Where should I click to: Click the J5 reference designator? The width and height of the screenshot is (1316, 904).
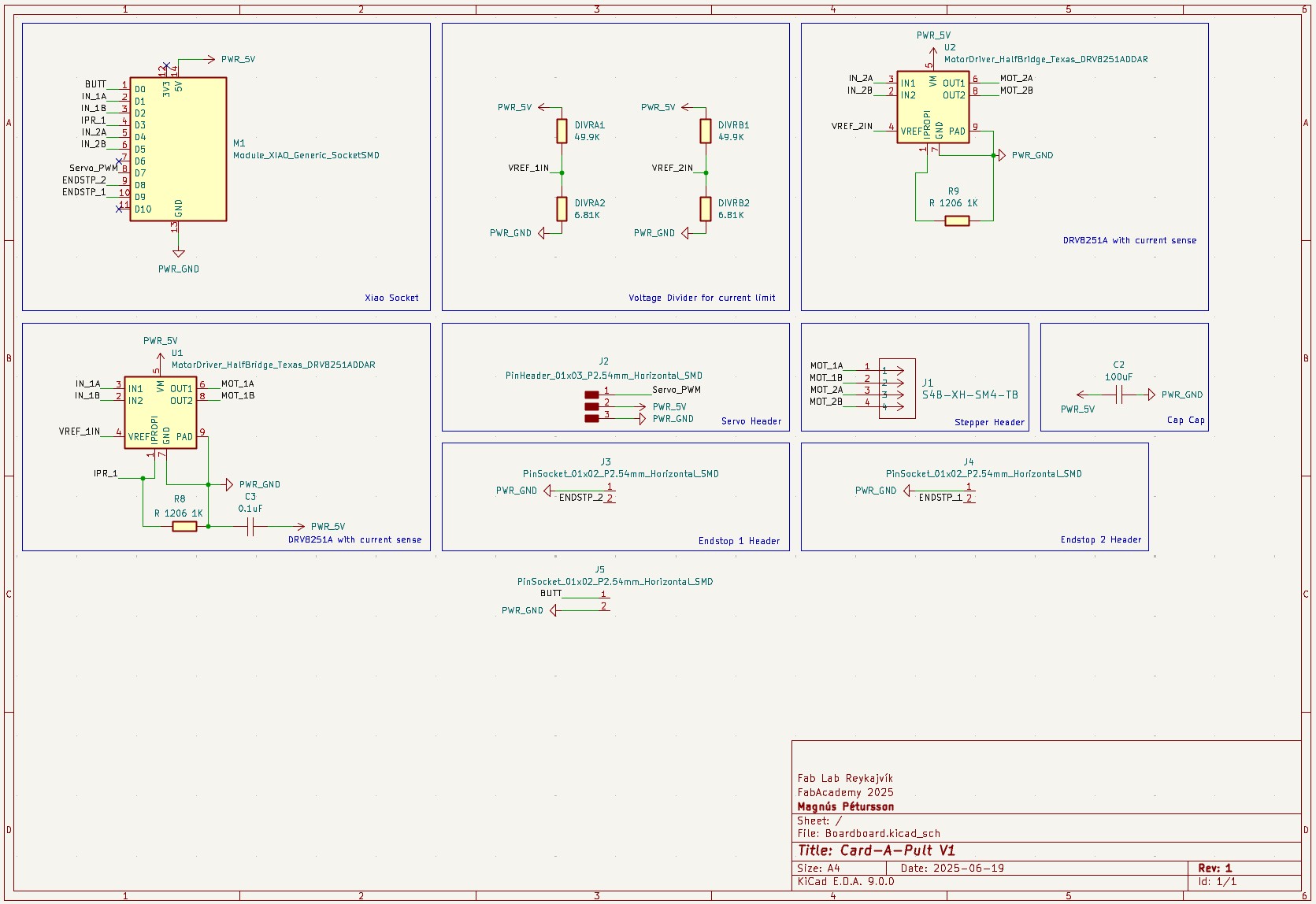600,569
